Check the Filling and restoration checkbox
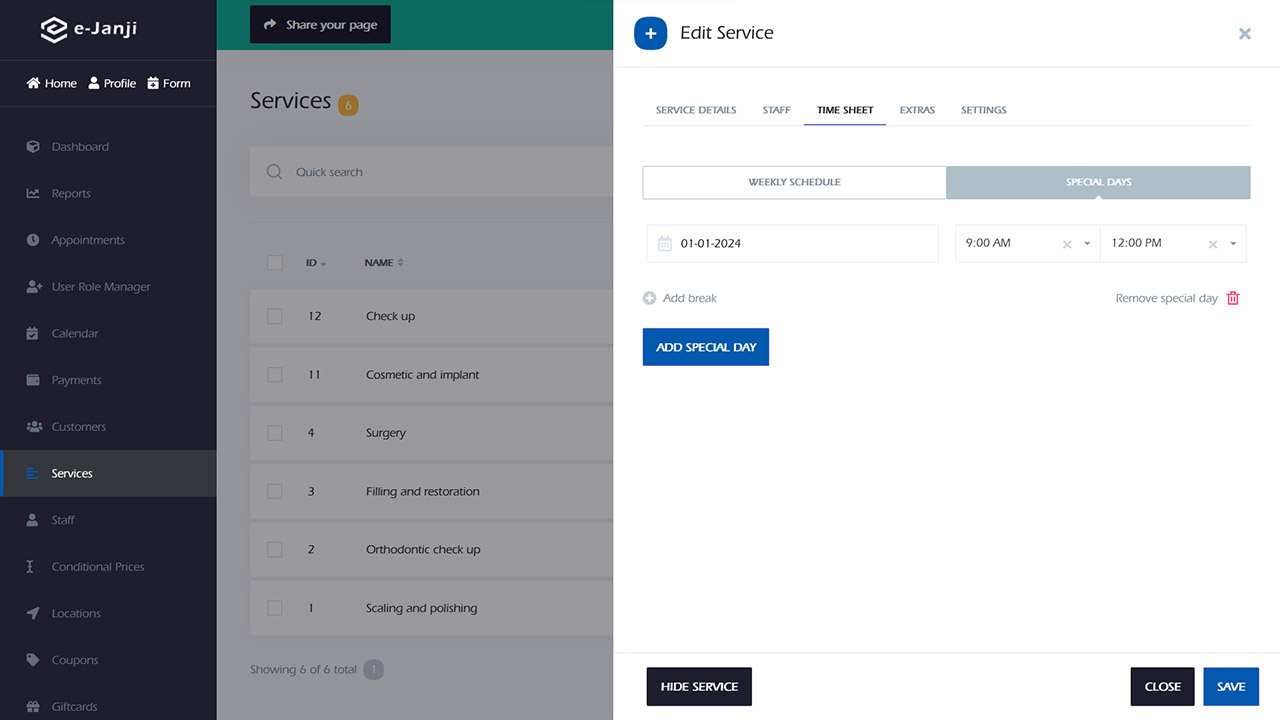The image size is (1280, 720). point(275,491)
